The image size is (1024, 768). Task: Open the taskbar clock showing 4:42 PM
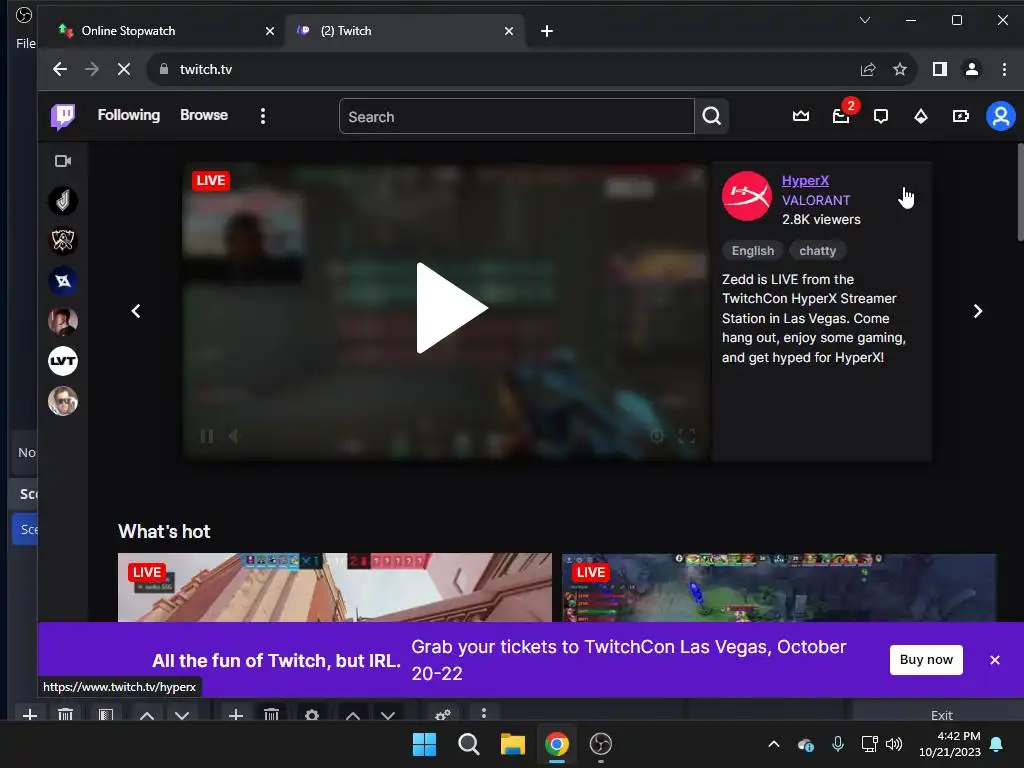point(950,744)
